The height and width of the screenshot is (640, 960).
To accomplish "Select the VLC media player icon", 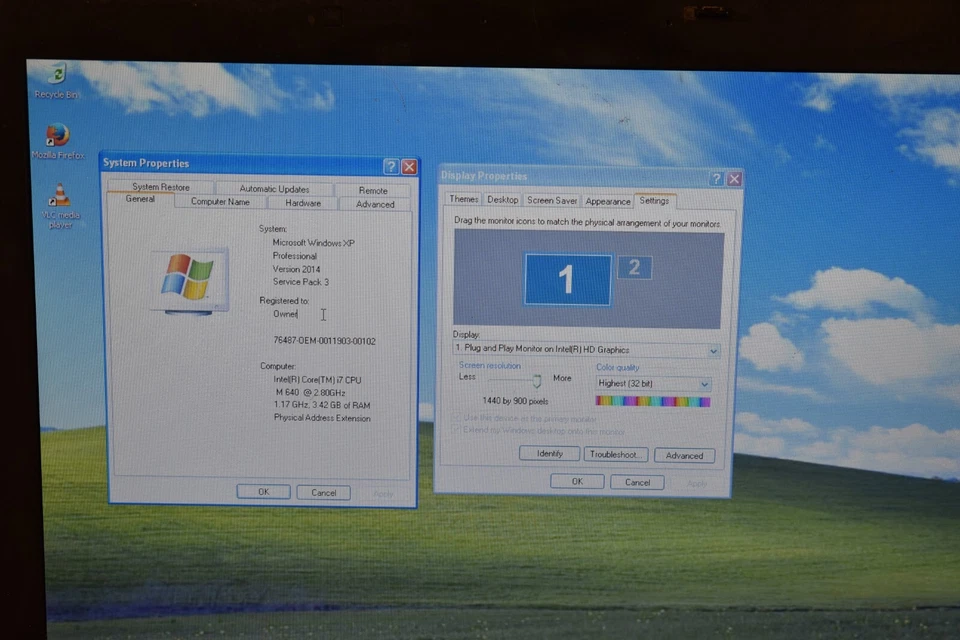I will pyautogui.click(x=60, y=206).
